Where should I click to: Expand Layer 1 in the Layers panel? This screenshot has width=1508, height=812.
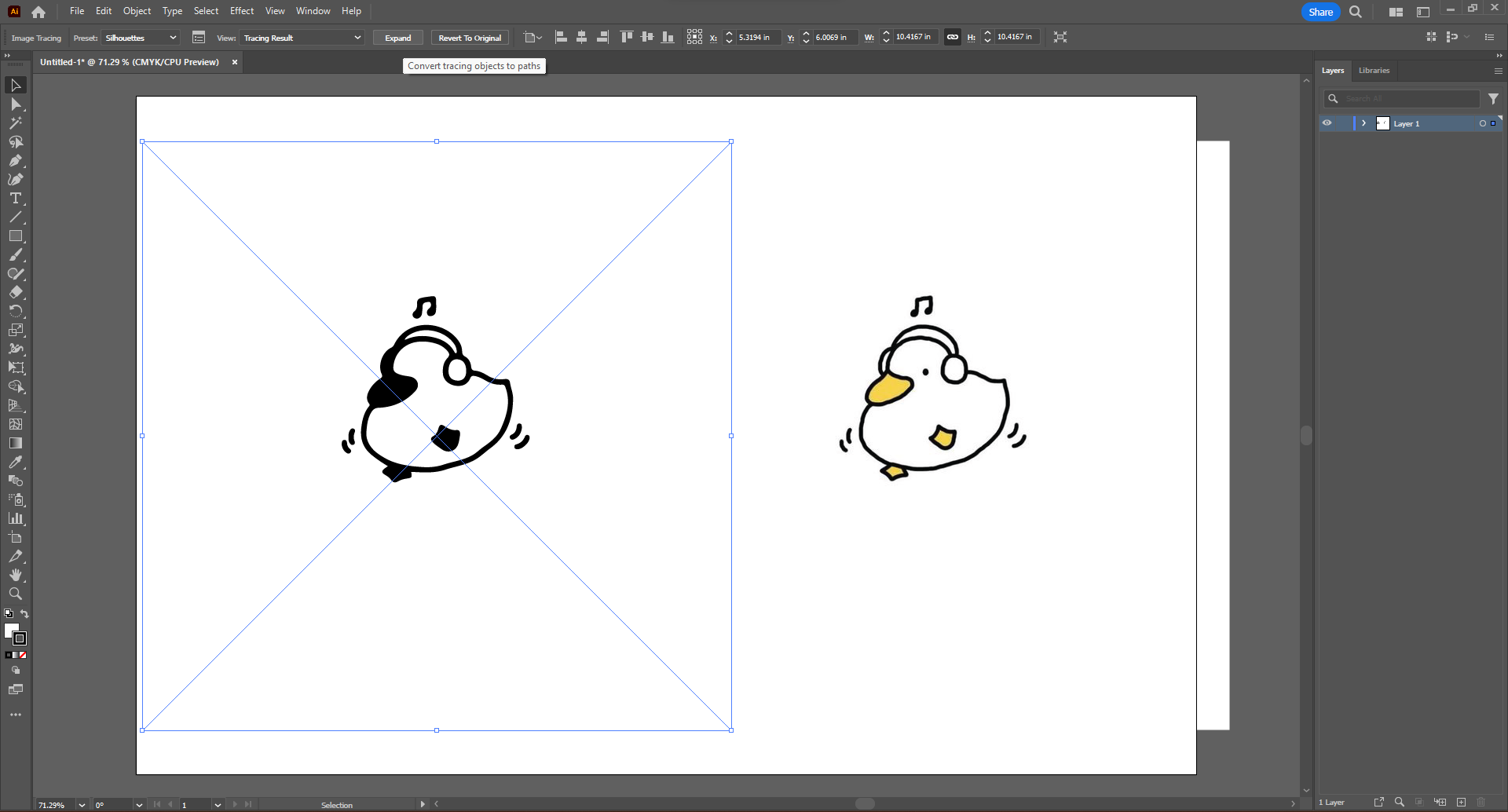pyautogui.click(x=1363, y=123)
